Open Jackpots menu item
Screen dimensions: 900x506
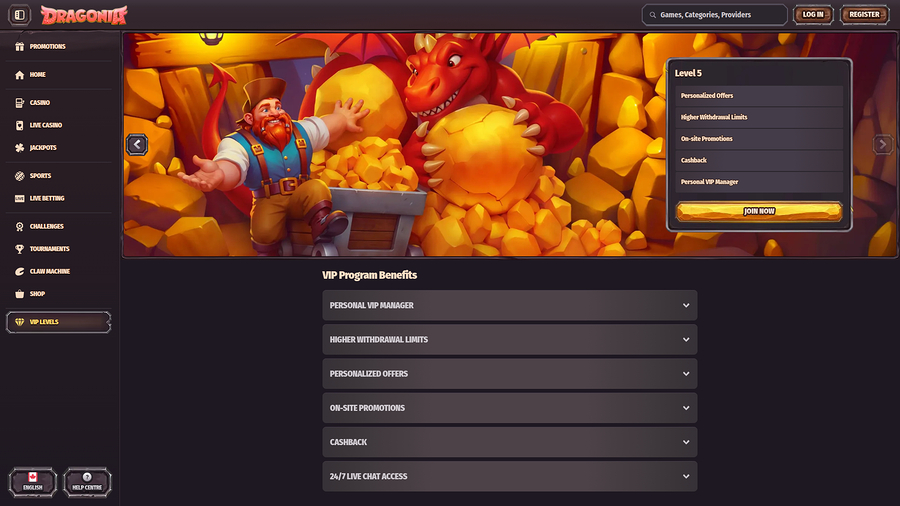click(x=59, y=147)
